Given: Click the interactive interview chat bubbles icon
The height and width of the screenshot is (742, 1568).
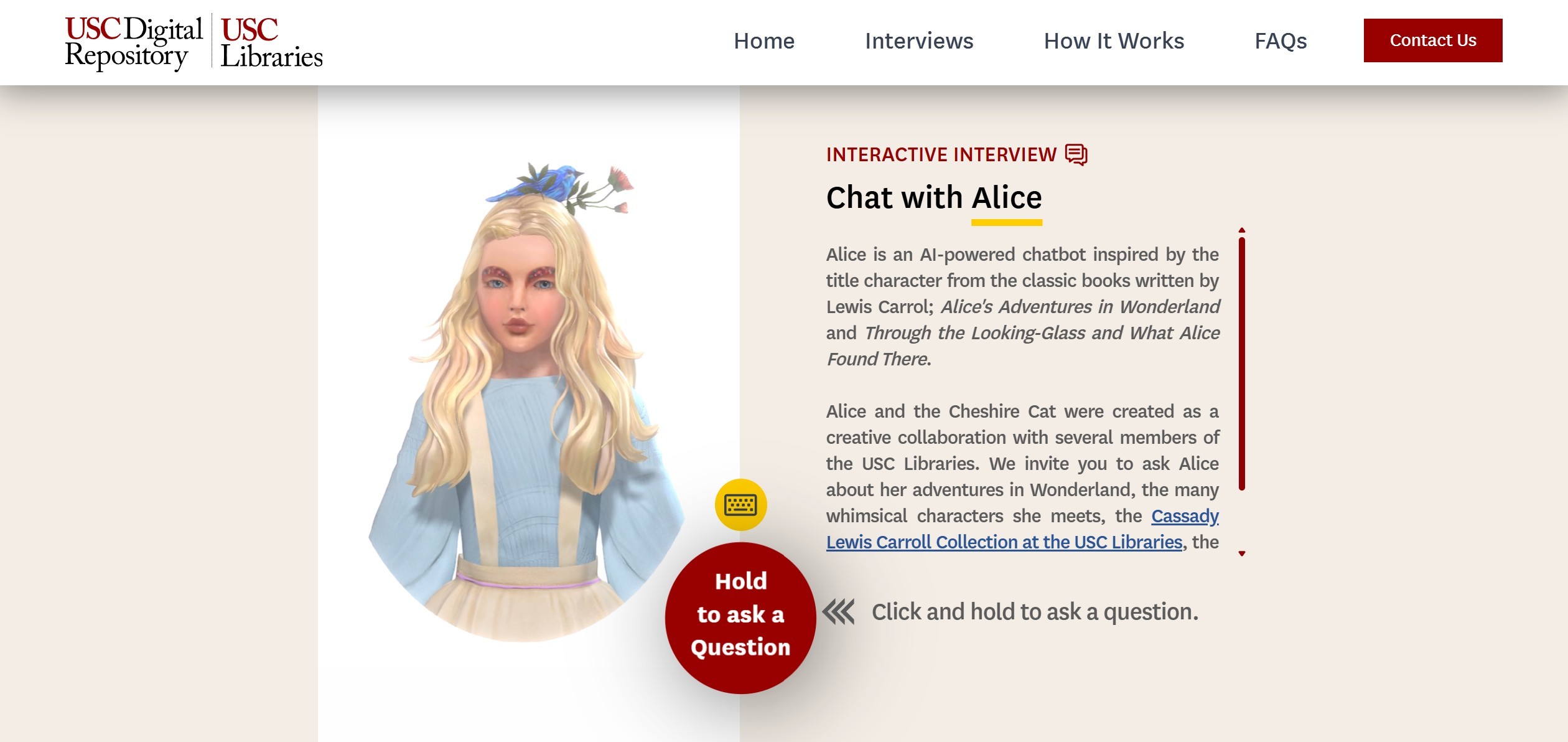Looking at the screenshot, I should point(1076,154).
